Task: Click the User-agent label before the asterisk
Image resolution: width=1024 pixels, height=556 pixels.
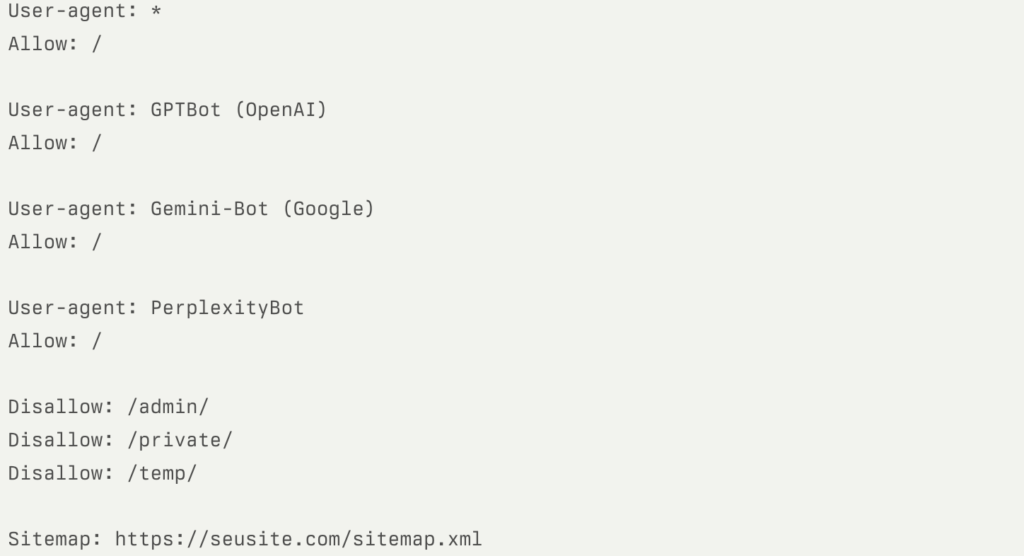Action: 73,11
